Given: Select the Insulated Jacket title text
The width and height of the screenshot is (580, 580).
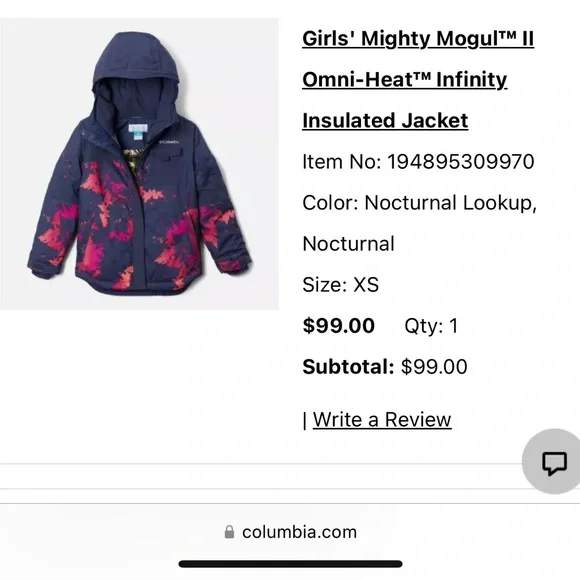Looking at the screenshot, I should click(x=385, y=121).
